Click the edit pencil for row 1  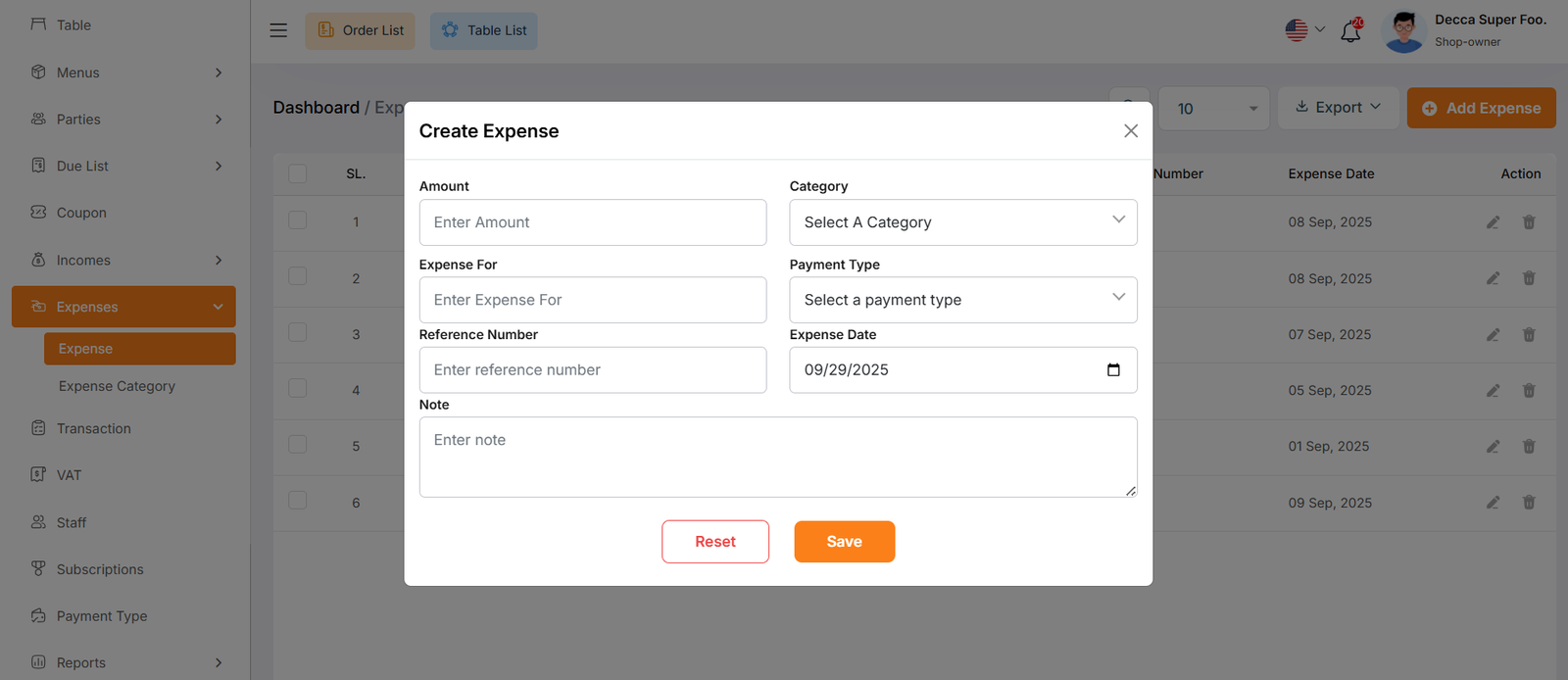[x=1493, y=222]
